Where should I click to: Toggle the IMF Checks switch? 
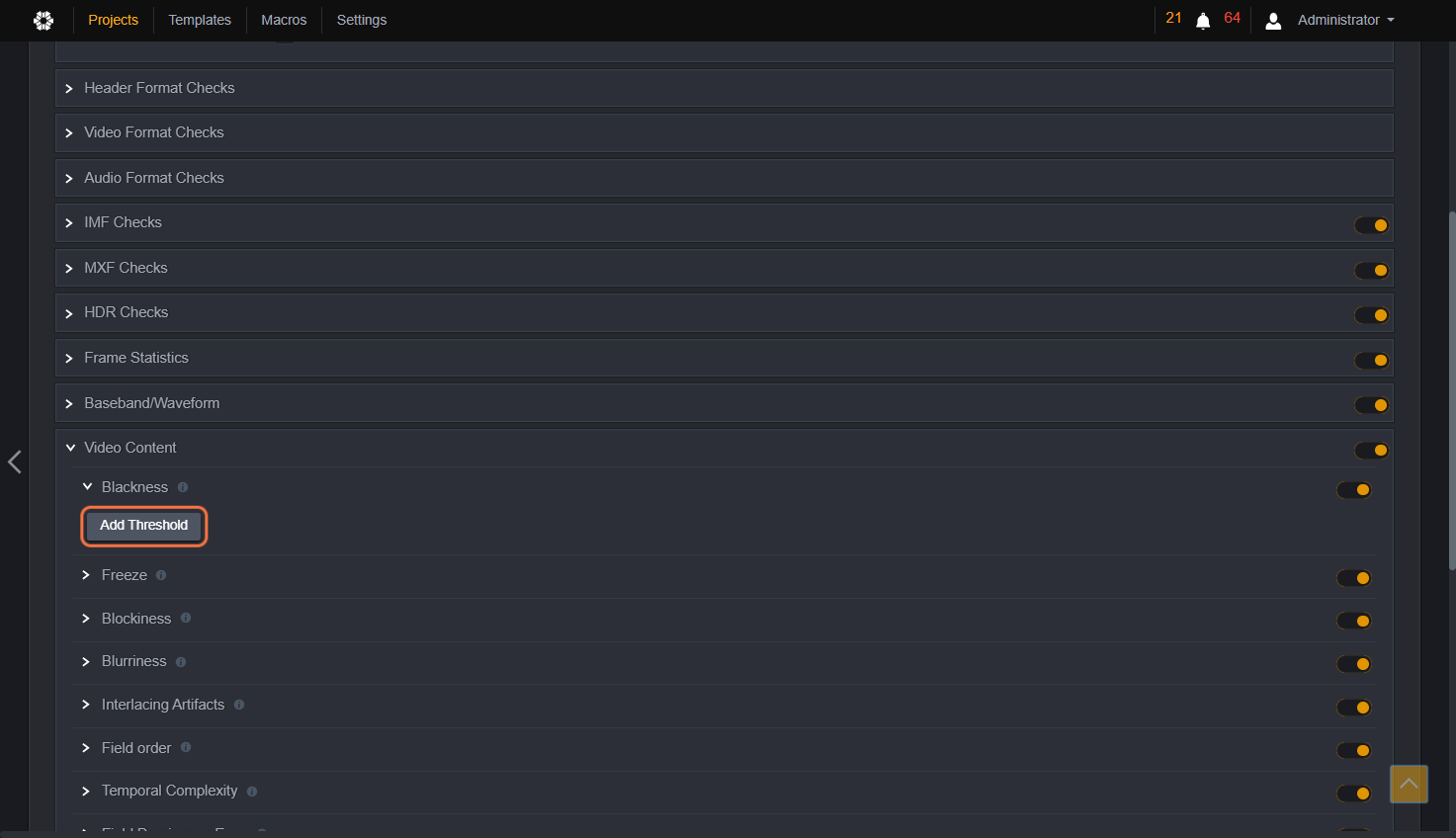point(1371,225)
